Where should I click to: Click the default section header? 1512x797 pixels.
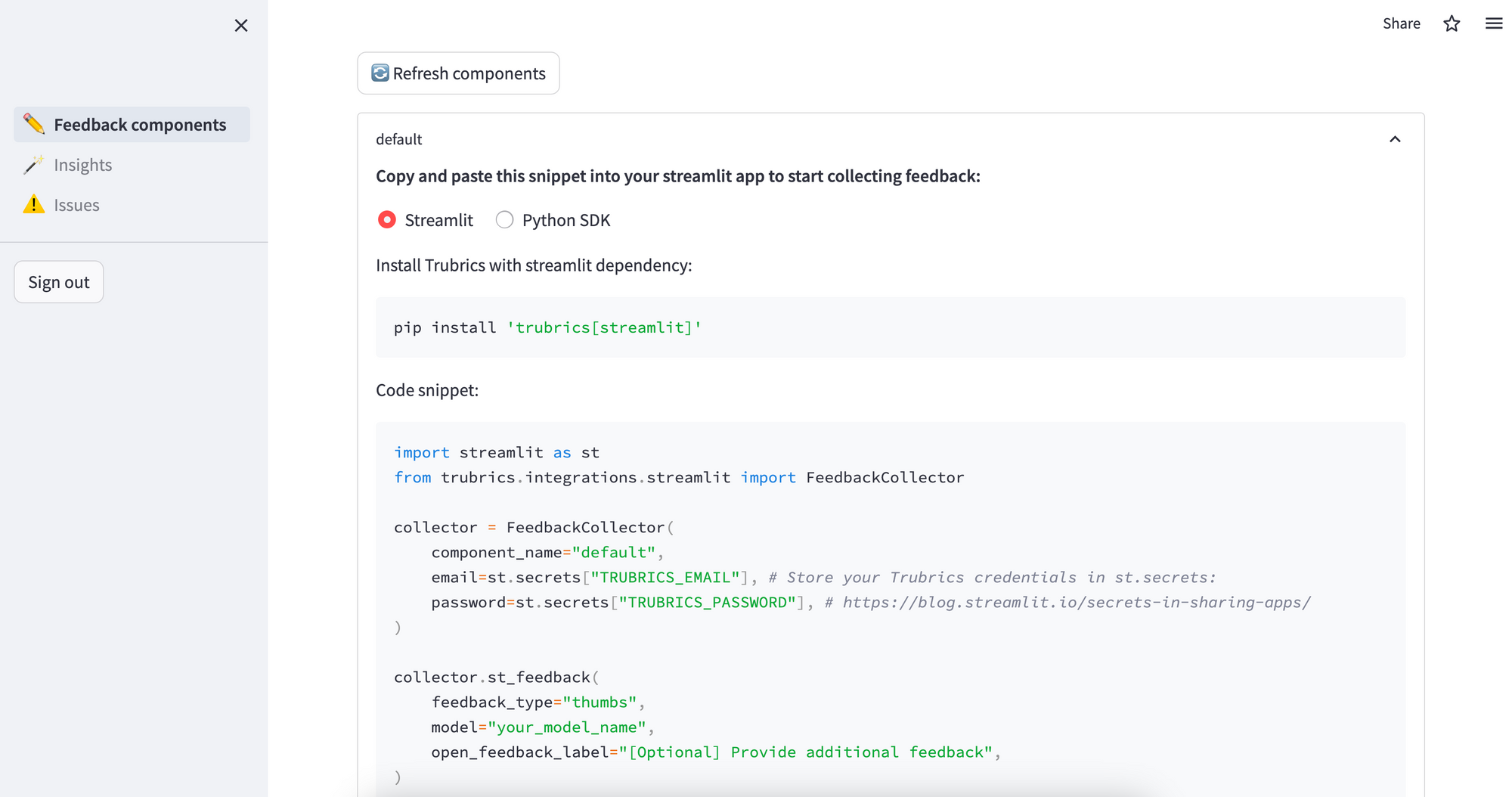[399, 139]
